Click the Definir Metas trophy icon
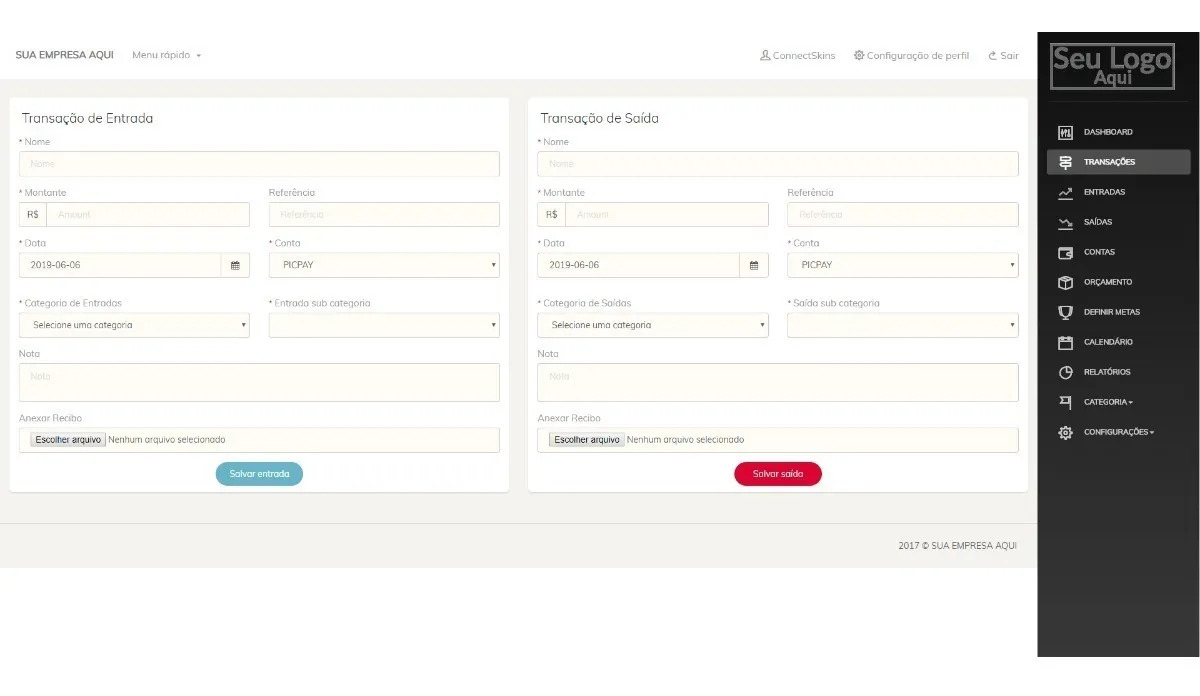Viewport: 1200px width, 696px height. click(1065, 312)
